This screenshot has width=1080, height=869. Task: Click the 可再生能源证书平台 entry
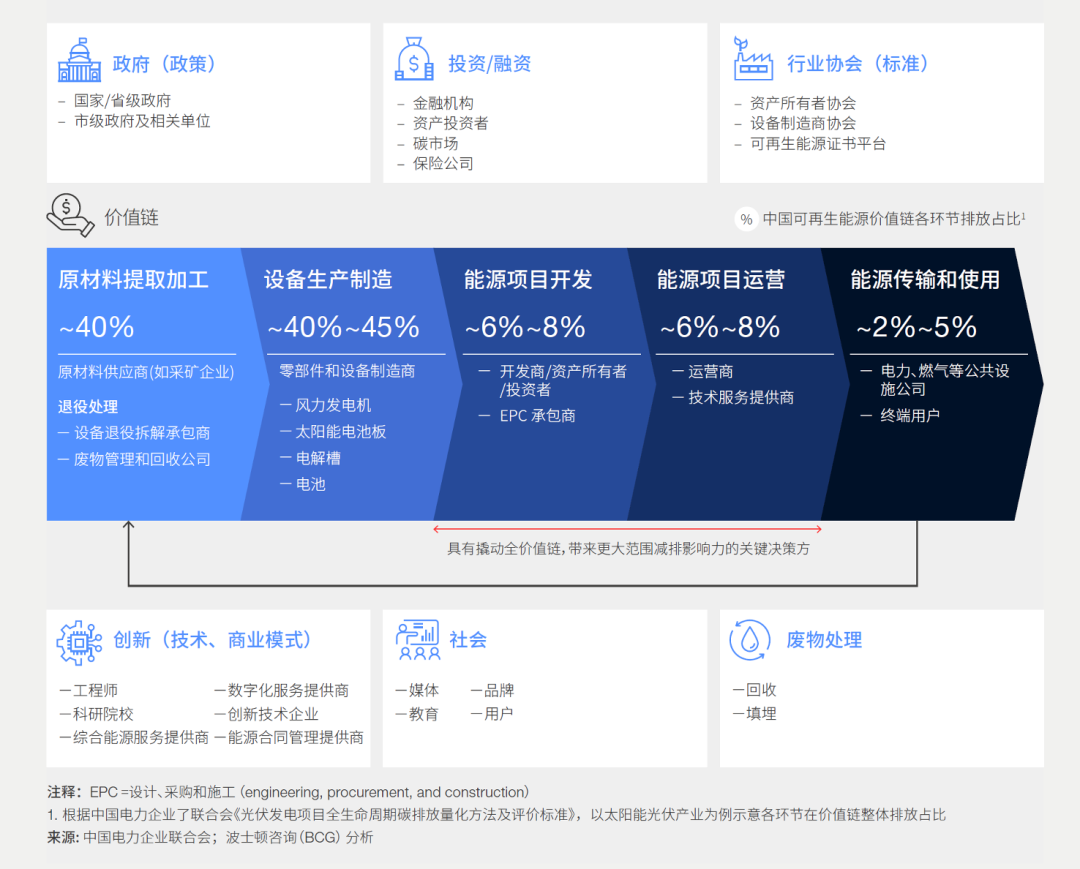coord(817,143)
